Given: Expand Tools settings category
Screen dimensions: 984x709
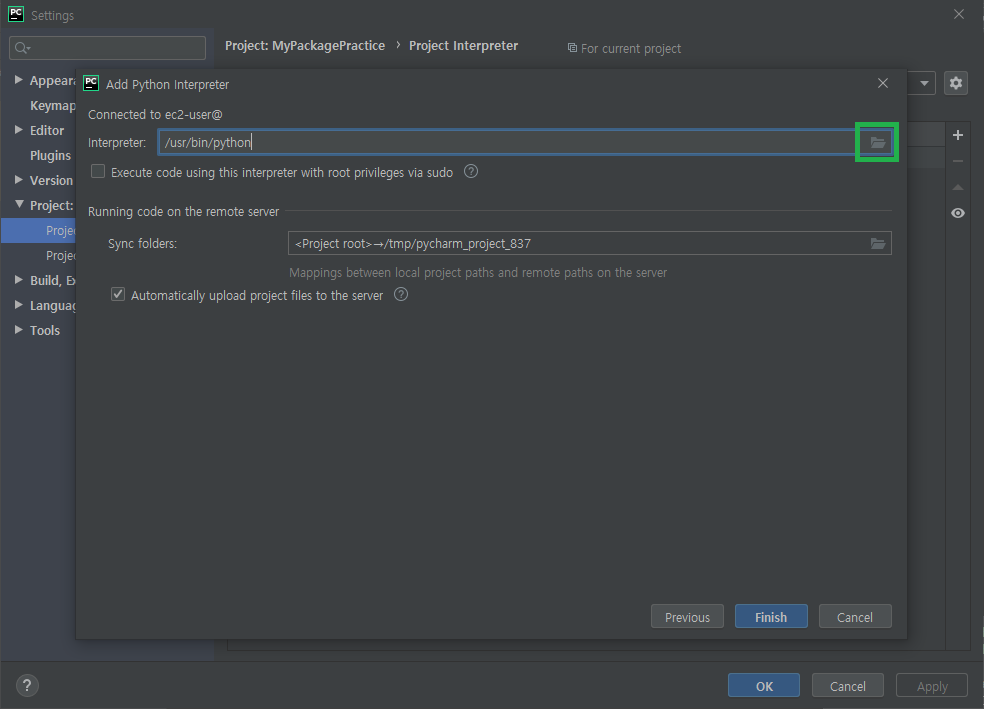Looking at the screenshot, I should click(19, 329).
